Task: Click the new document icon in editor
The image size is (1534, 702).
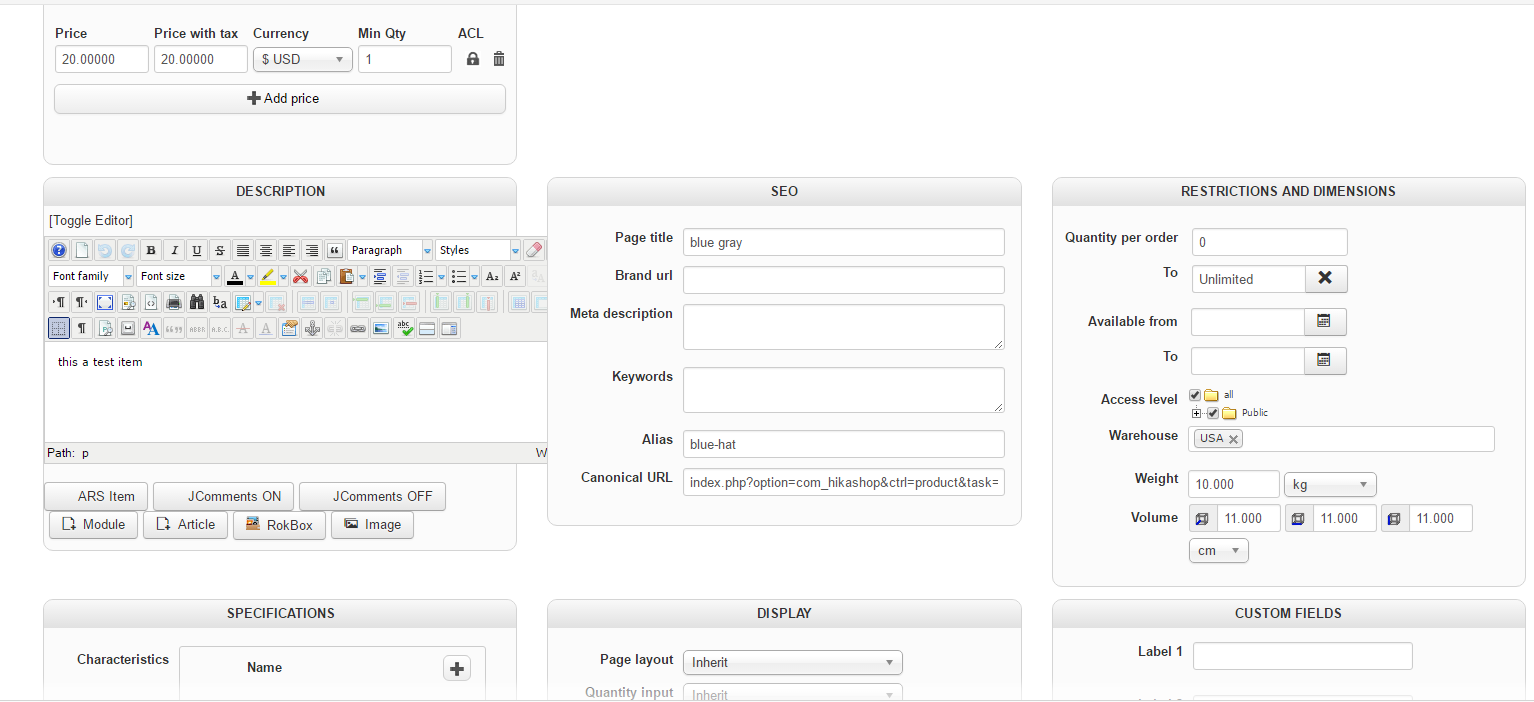Action: 82,250
